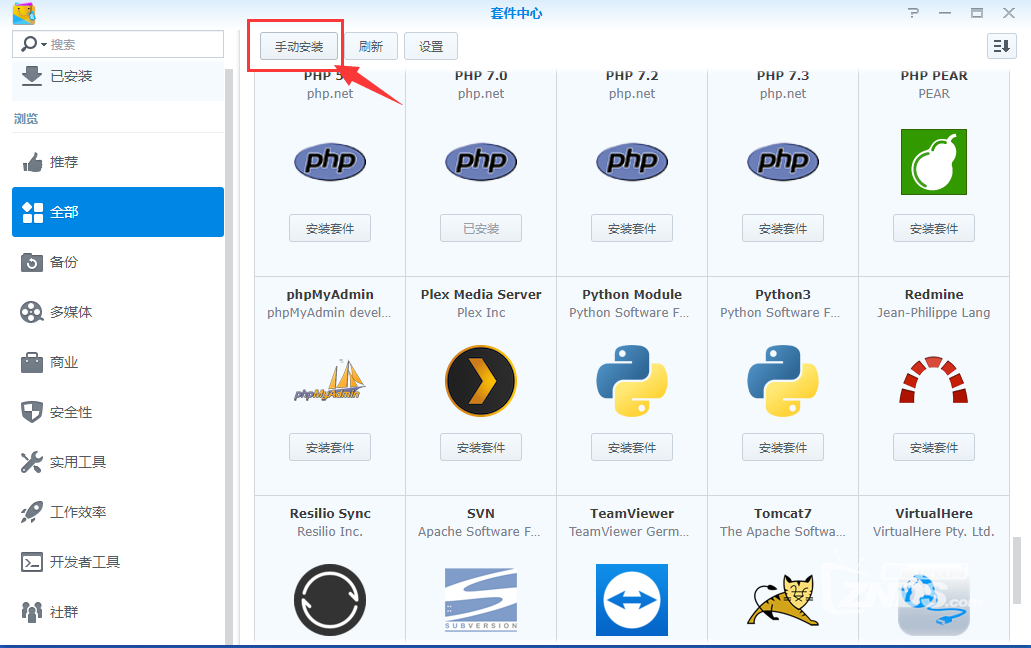Open the Installed packages section
Screen dimensions: 1031x648
[118, 76]
